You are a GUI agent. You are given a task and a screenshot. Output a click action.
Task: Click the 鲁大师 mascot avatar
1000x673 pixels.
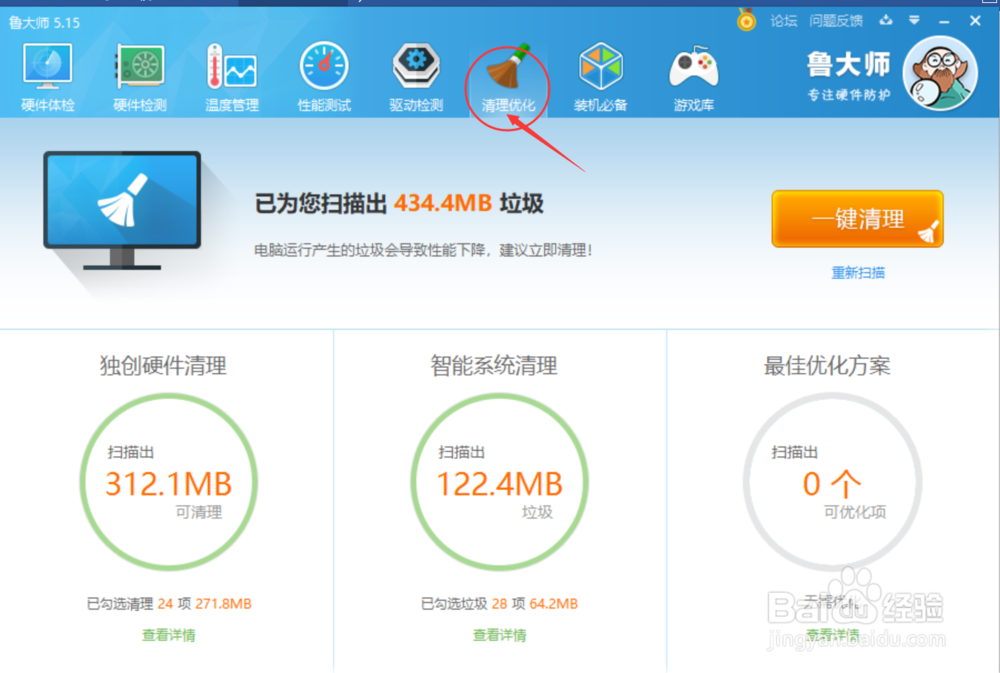[940, 73]
